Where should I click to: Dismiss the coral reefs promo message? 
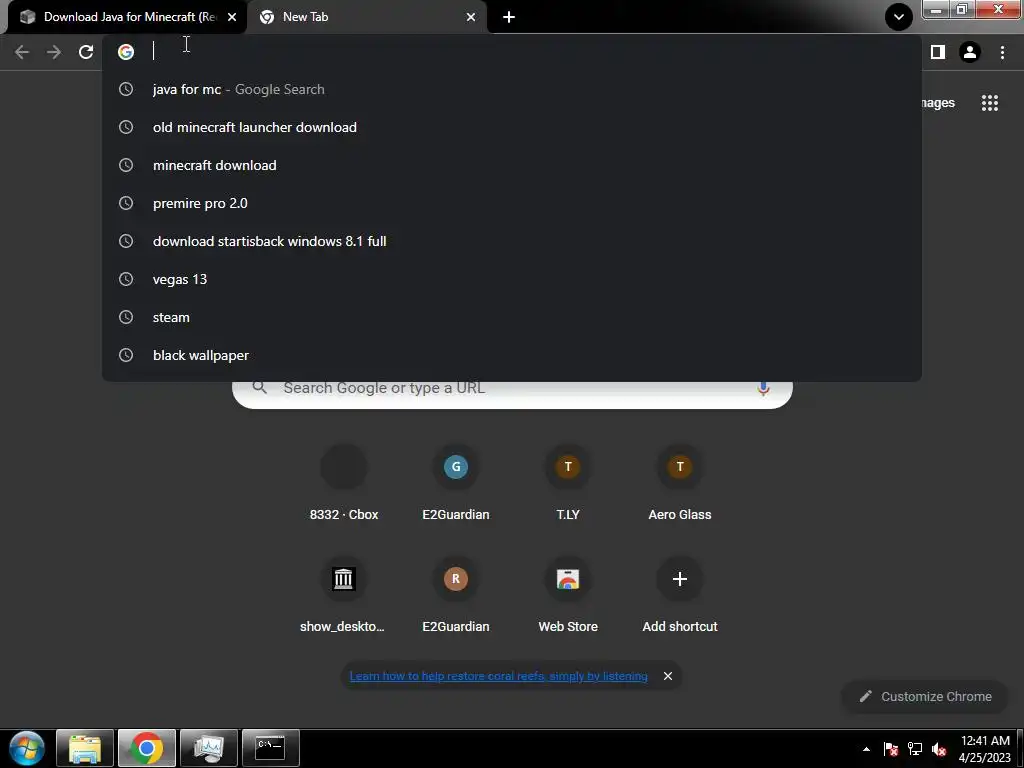[667, 676]
